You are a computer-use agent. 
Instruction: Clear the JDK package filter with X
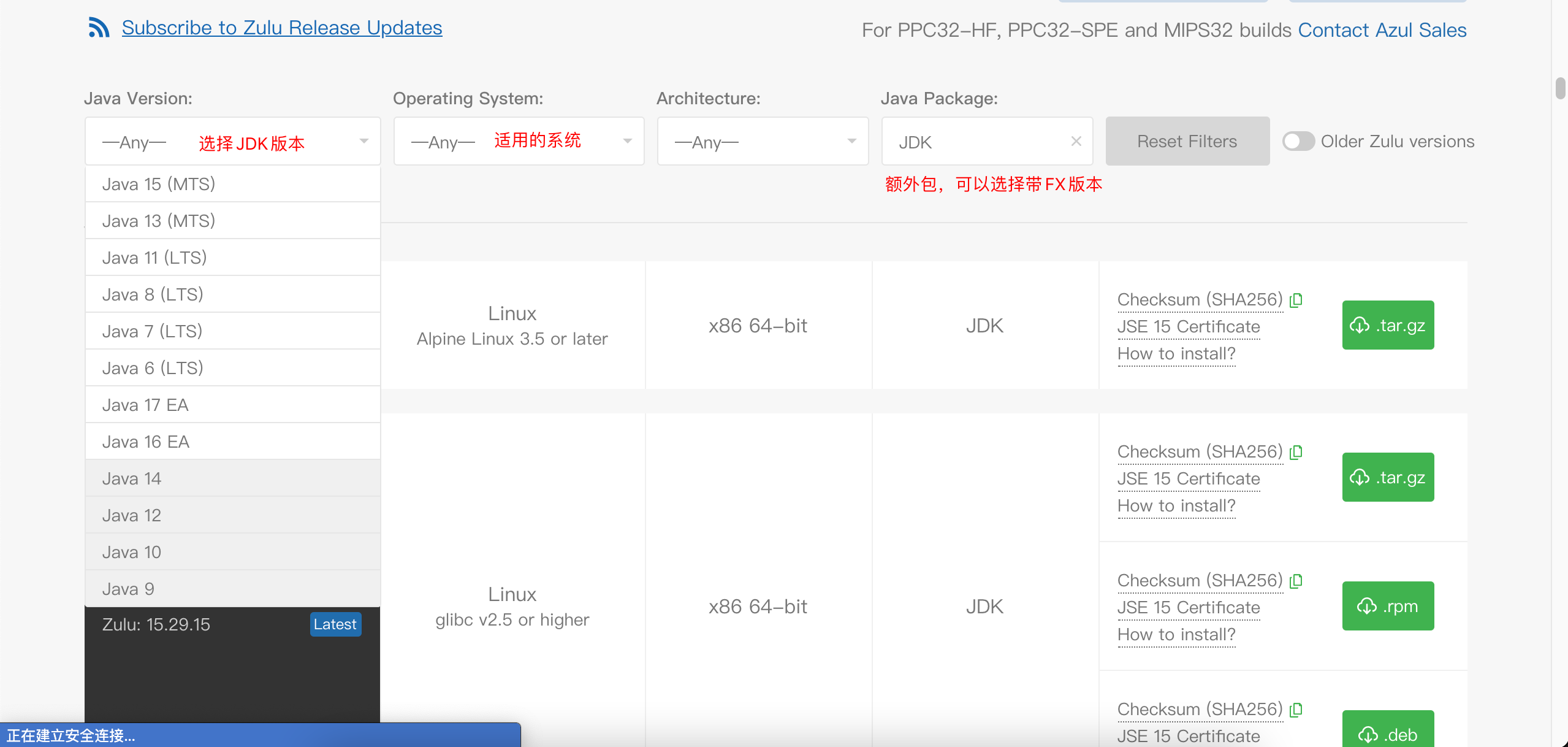pyautogui.click(x=1076, y=141)
